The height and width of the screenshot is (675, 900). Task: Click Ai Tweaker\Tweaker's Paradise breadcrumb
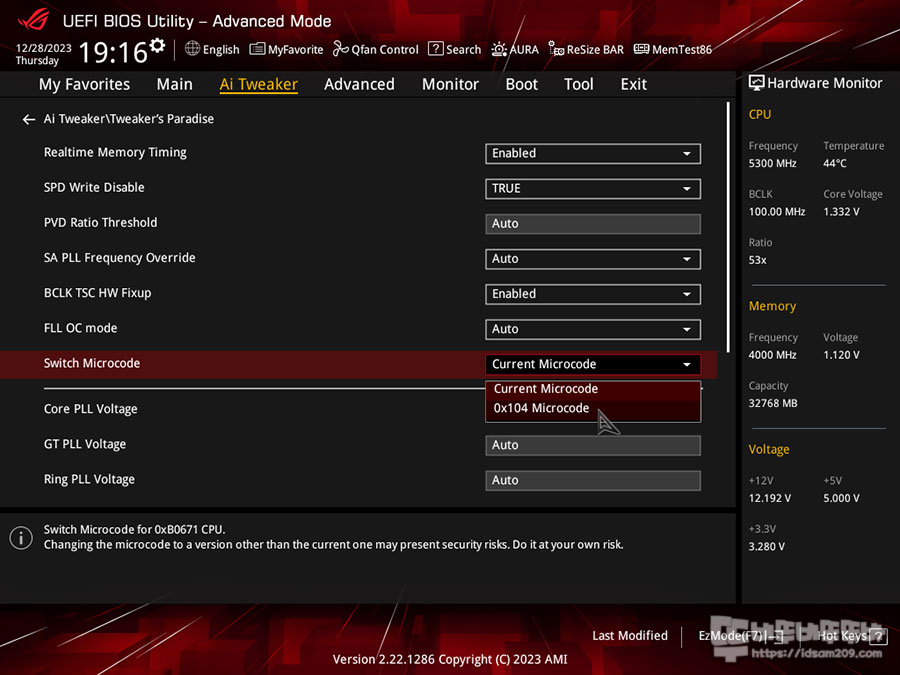click(x=129, y=119)
